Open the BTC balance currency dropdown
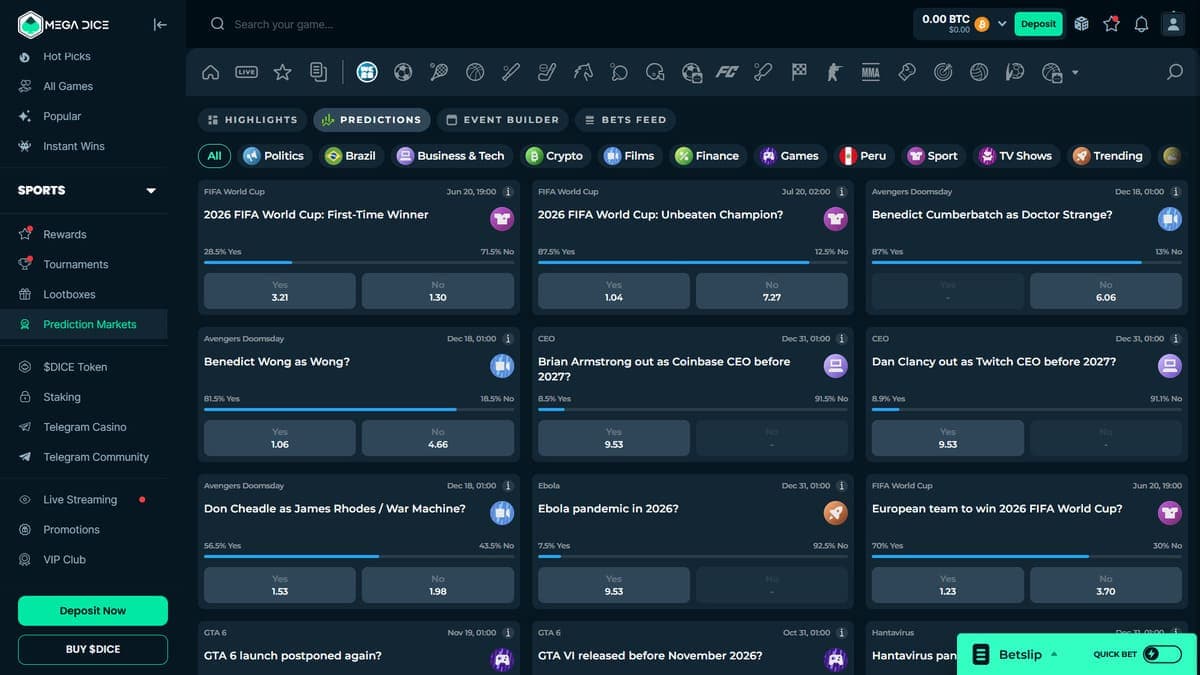1200x675 pixels. coord(1002,24)
